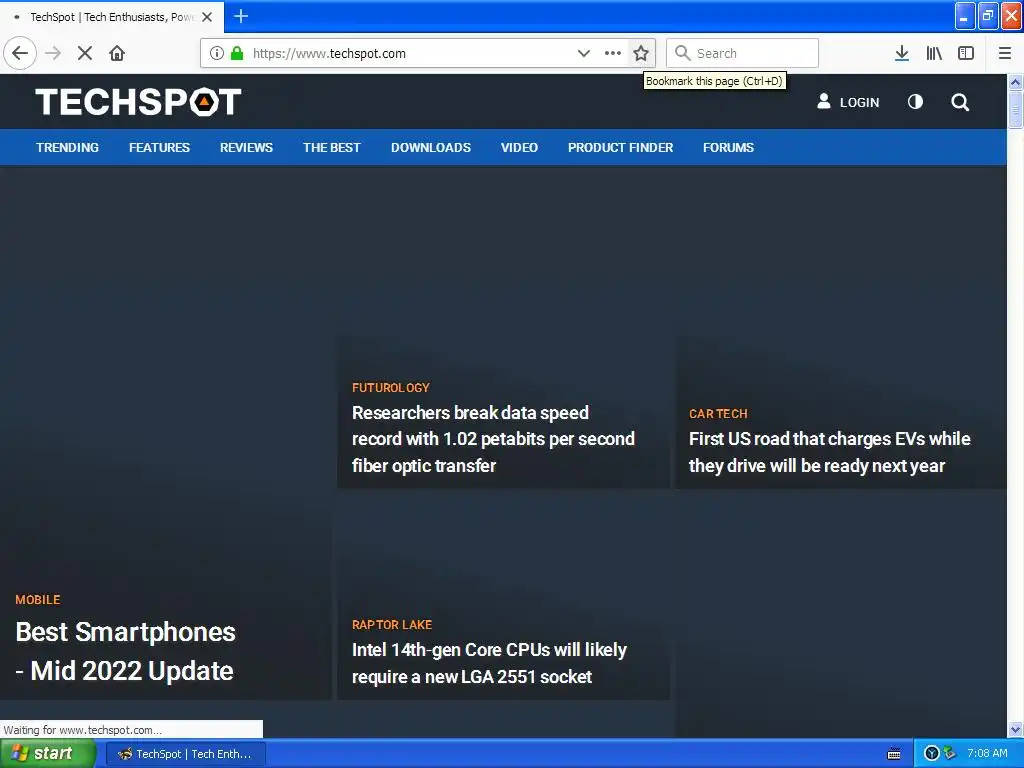Image resolution: width=1024 pixels, height=768 pixels.
Task: Visit the FORUMS section
Action: [x=728, y=148]
